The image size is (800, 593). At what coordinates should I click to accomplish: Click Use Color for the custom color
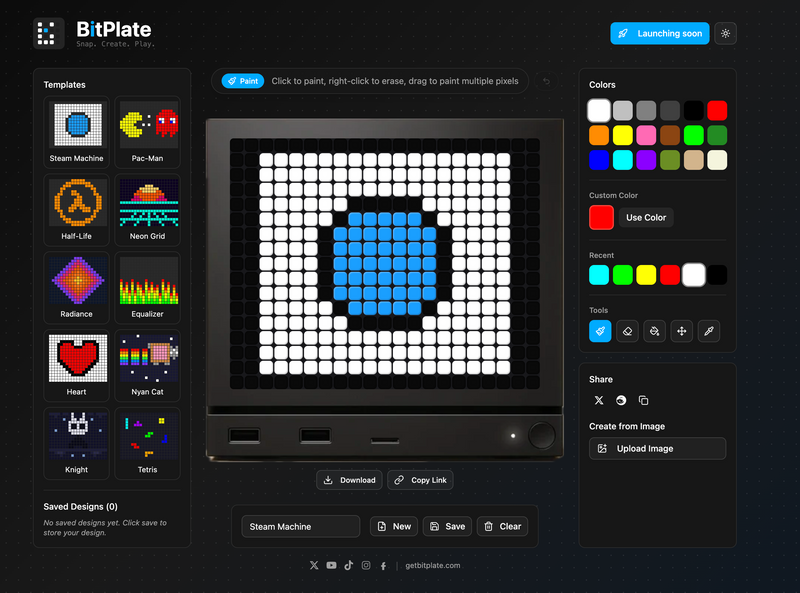pos(644,217)
